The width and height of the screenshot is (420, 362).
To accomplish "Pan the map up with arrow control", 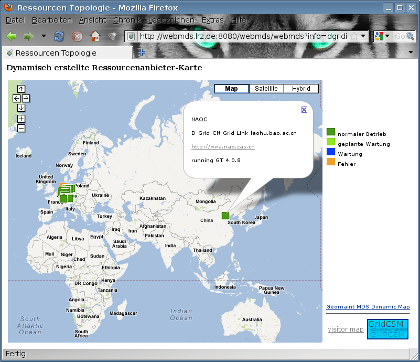I will 21,89.
